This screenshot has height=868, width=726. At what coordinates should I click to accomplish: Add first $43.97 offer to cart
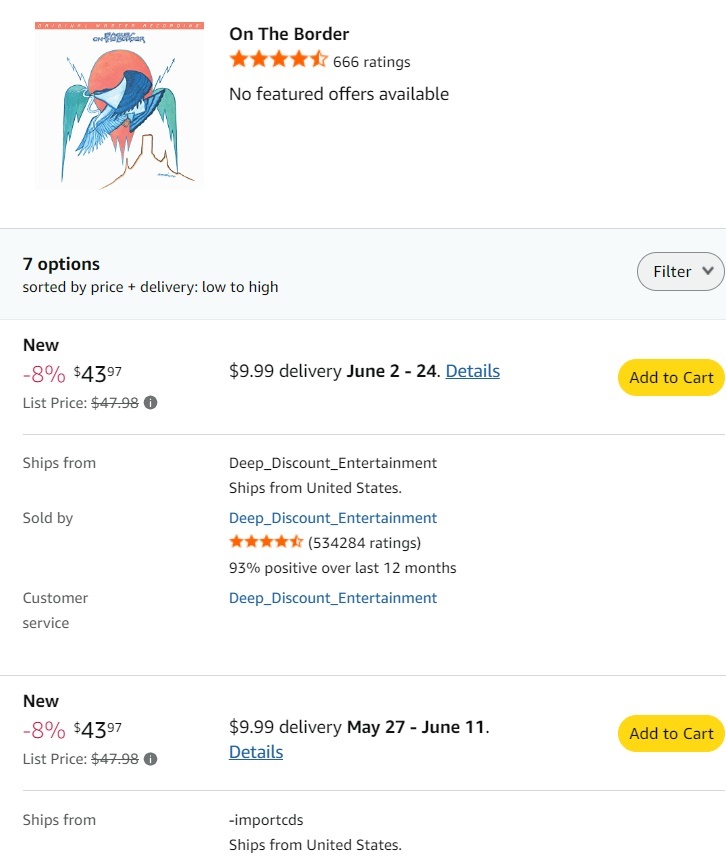coord(671,378)
